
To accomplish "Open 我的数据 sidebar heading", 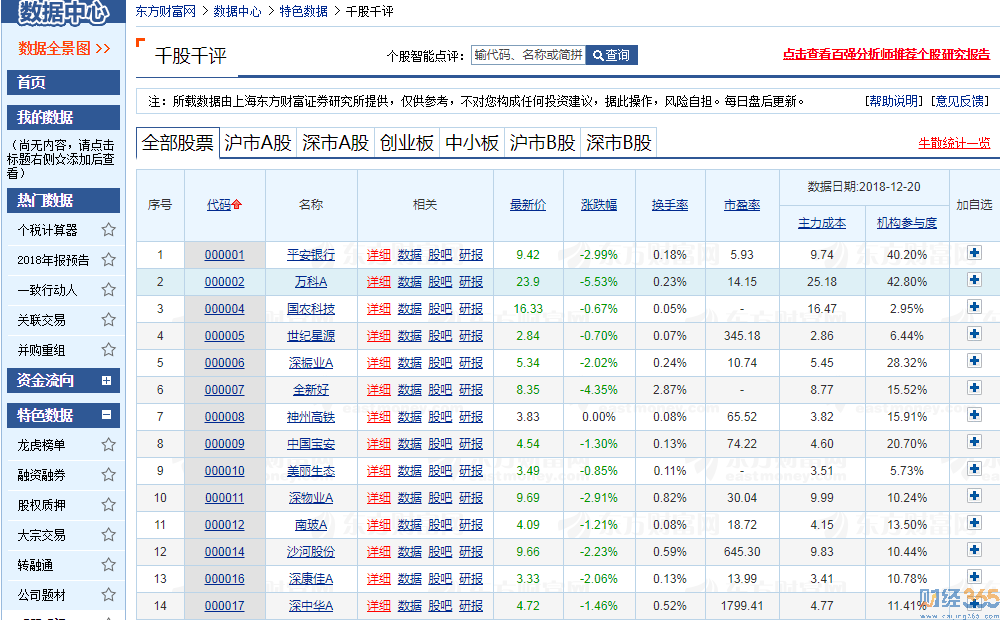I will (63, 117).
